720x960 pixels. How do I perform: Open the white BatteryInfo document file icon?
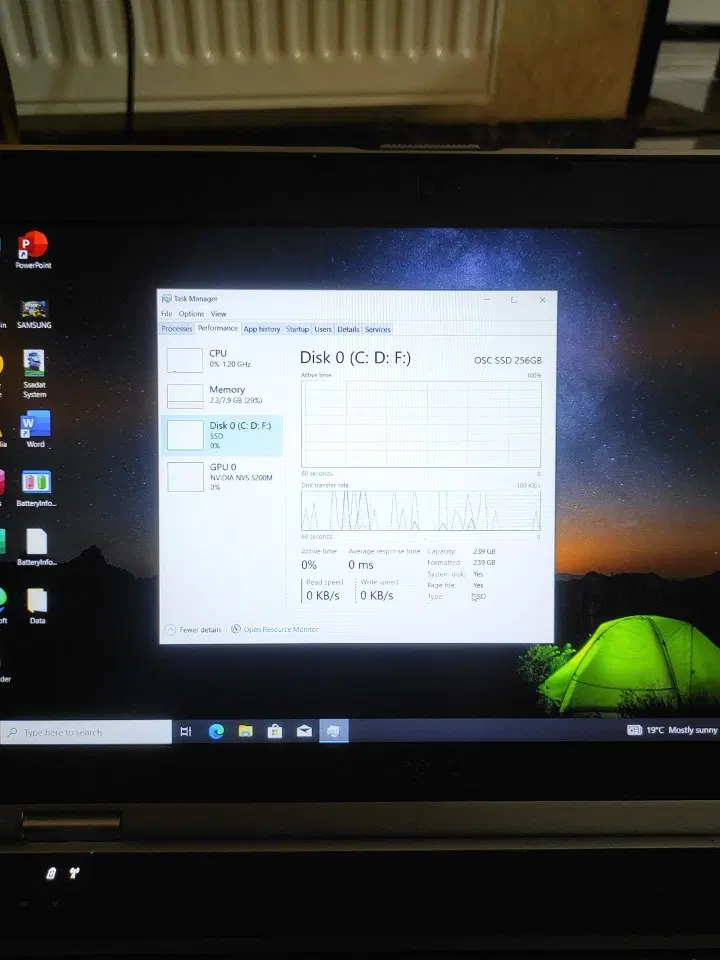(37, 547)
